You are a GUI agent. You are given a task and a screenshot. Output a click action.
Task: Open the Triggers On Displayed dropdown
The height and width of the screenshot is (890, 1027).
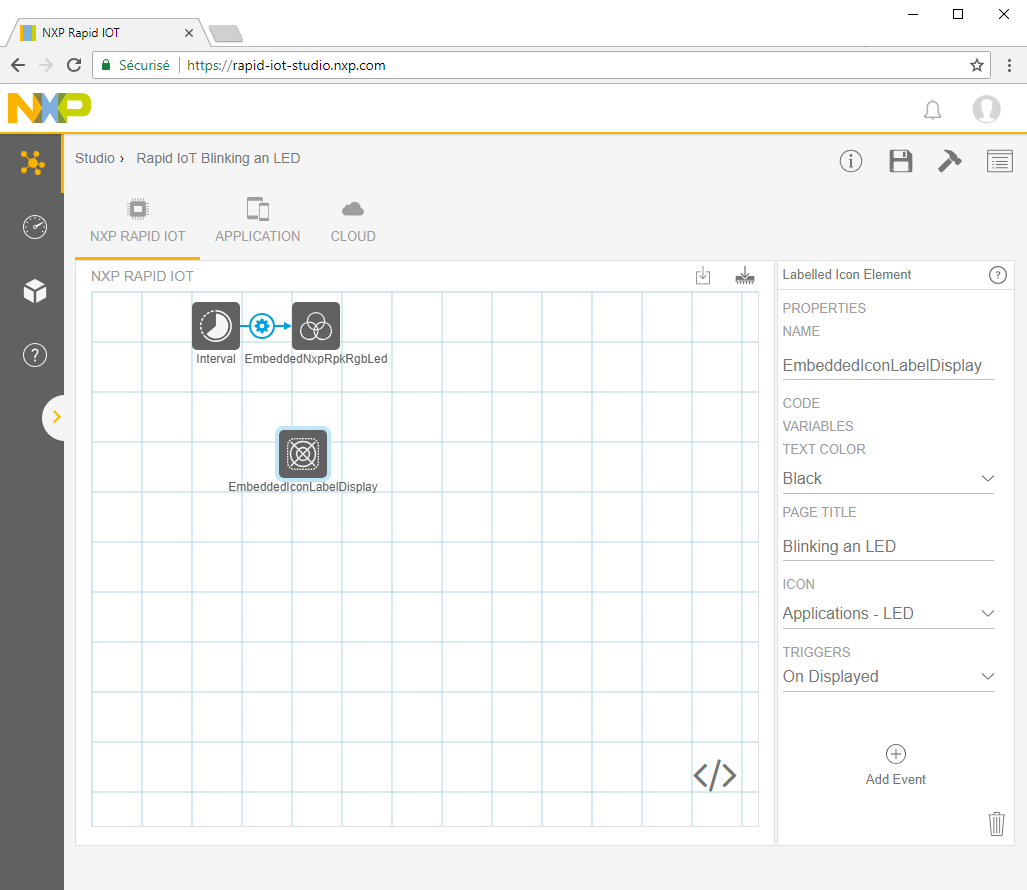[x=887, y=677]
